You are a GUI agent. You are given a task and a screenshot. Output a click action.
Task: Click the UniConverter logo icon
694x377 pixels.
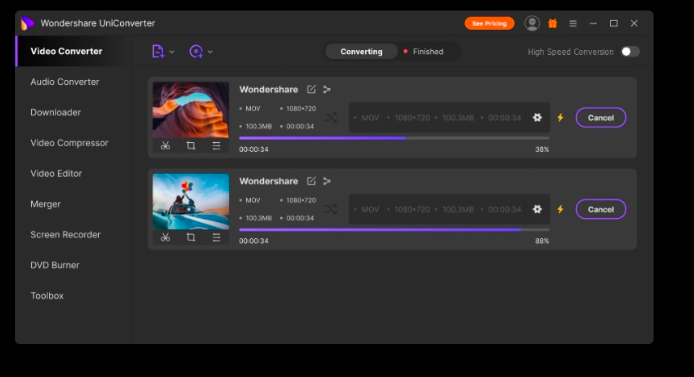pyautogui.click(x=27, y=23)
